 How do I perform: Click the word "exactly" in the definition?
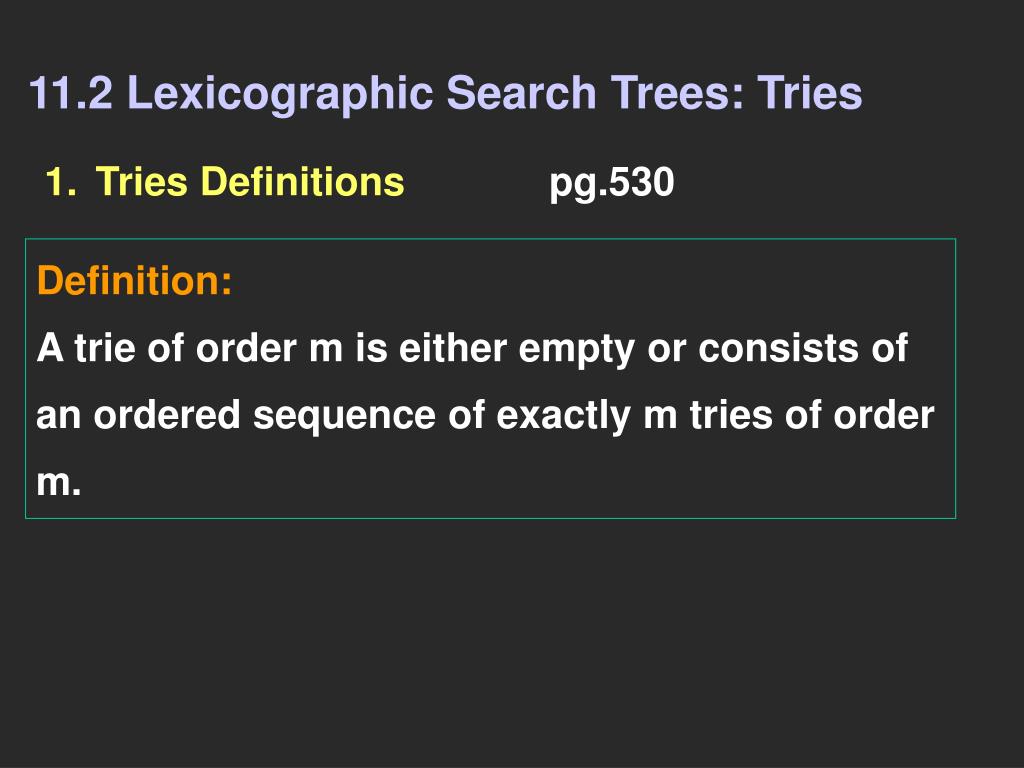564,417
